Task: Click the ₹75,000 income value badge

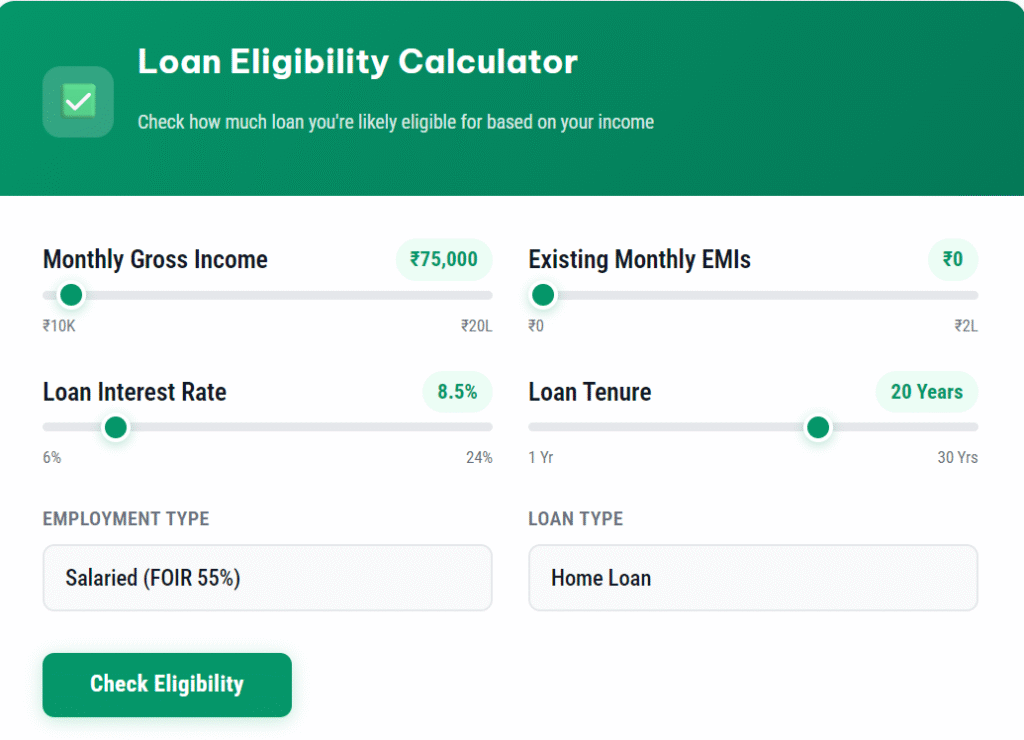Action: [443, 259]
